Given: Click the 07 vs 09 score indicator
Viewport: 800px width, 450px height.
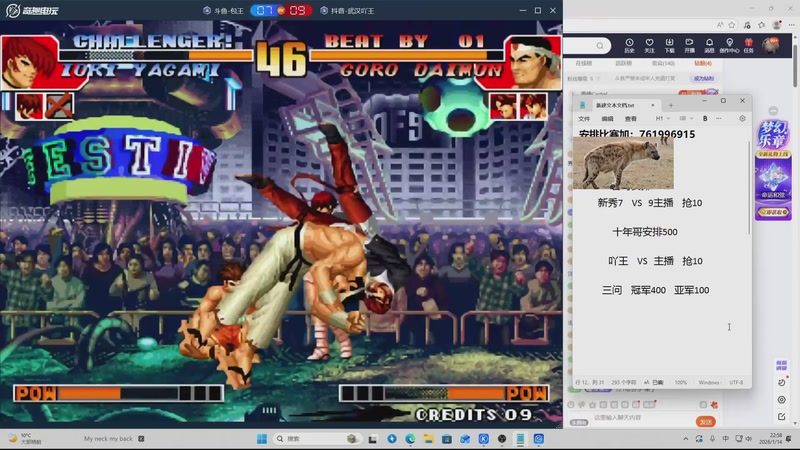Looking at the screenshot, I should 281,10.
